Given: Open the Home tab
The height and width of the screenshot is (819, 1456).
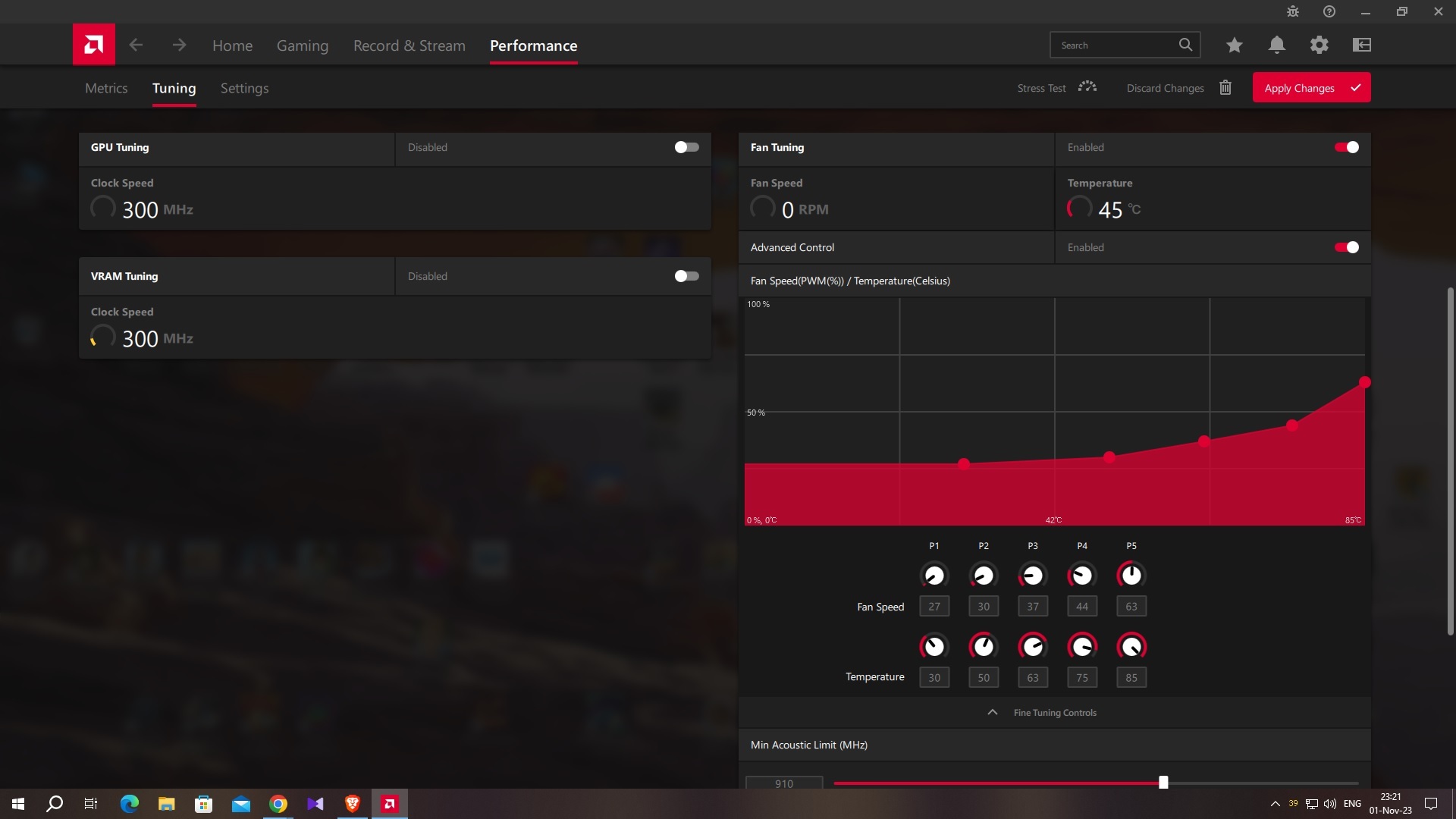Looking at the screenshot, I should point(232,45).
